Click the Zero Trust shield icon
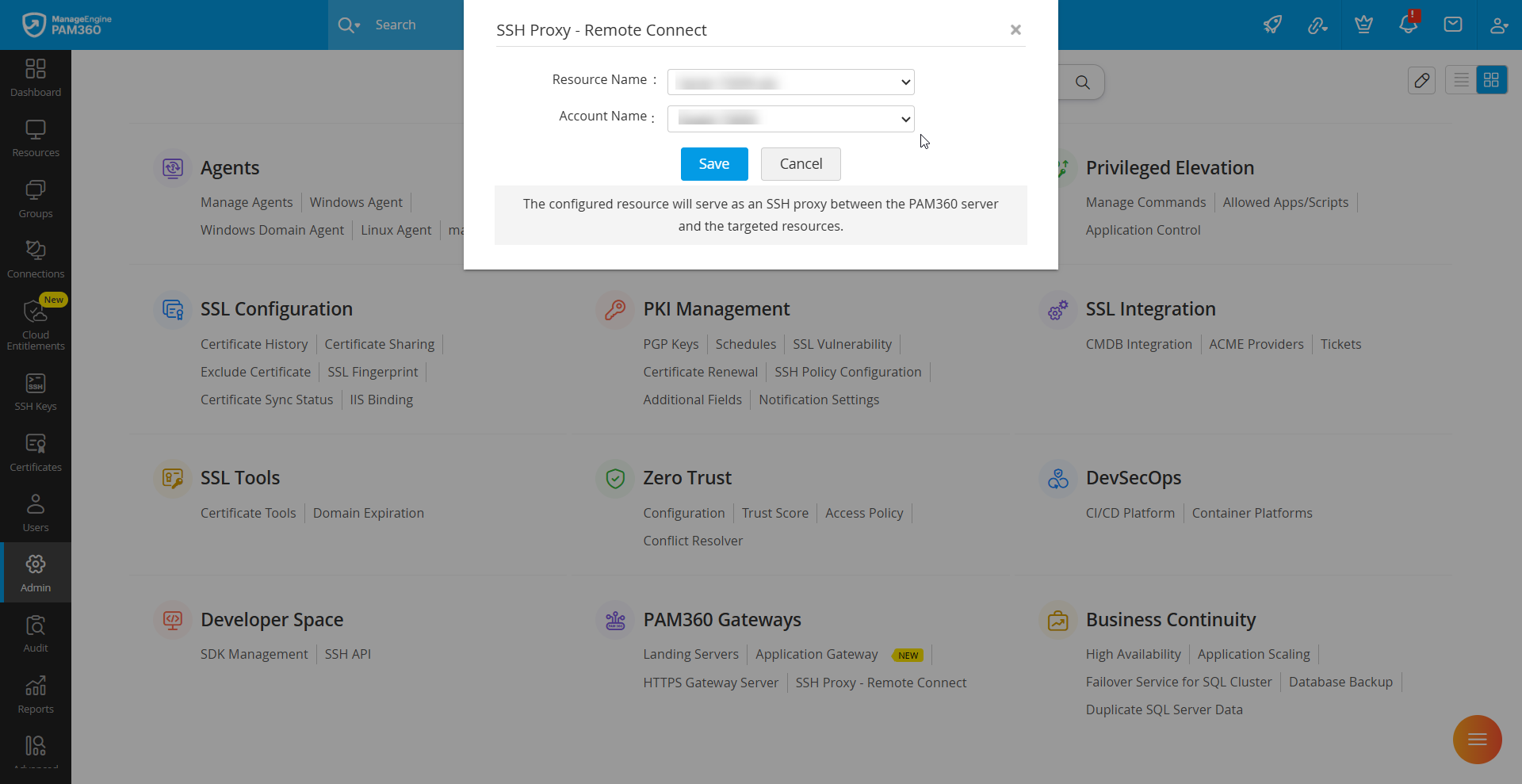 (x=615, y=478)
